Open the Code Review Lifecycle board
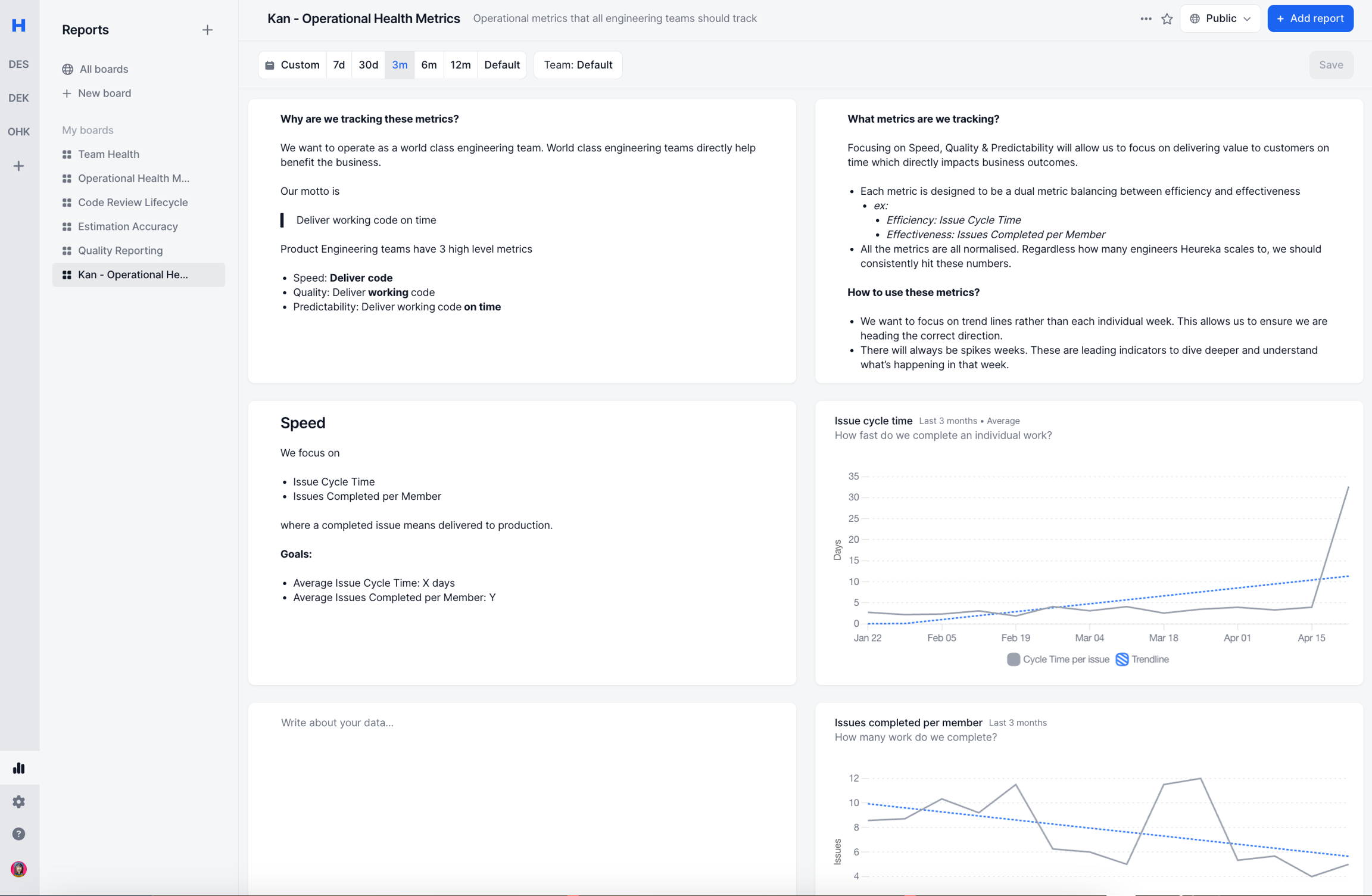 [x=133, y=202]
